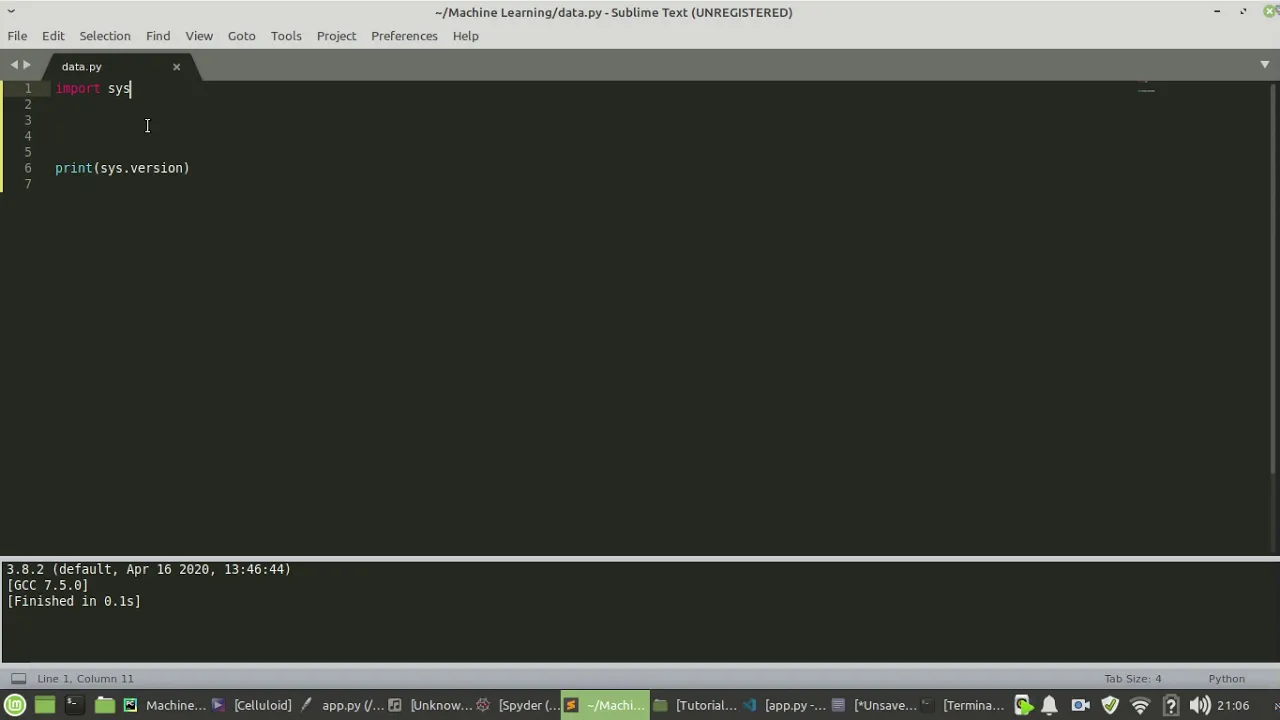Open the Tools menu
The image size is (1280, 720).
[286, 36]
